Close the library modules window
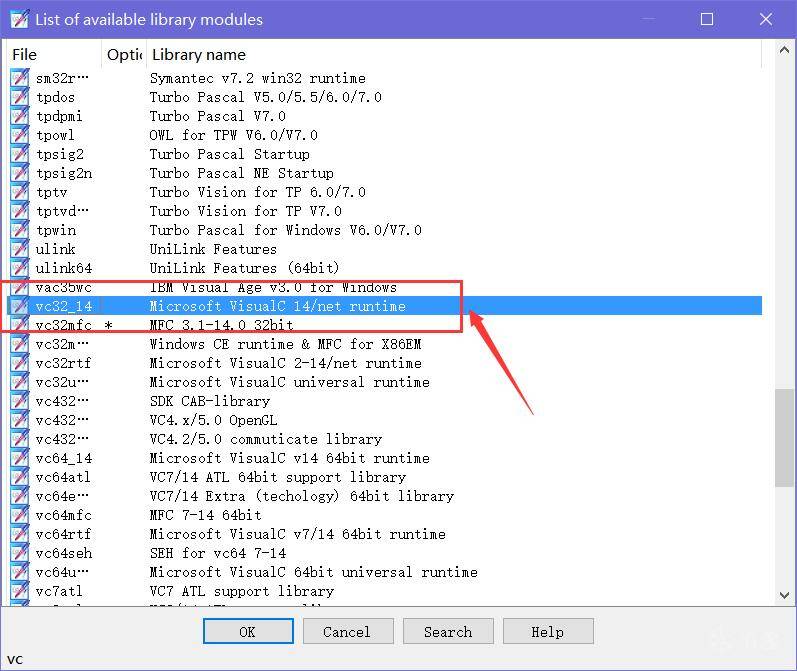Screen dimensions: 797x671 (765, 19)
